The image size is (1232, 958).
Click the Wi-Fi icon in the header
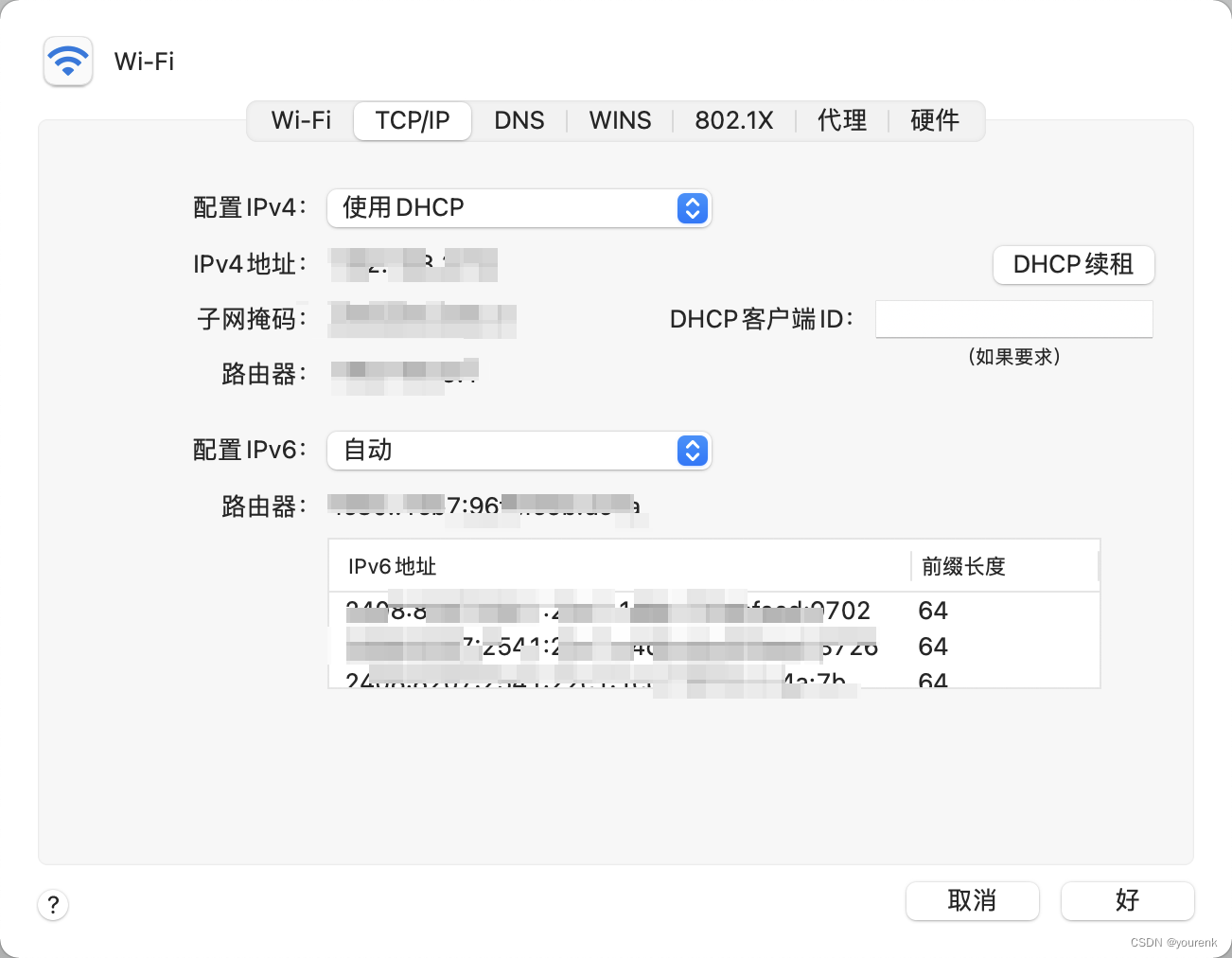coord(68,62)
